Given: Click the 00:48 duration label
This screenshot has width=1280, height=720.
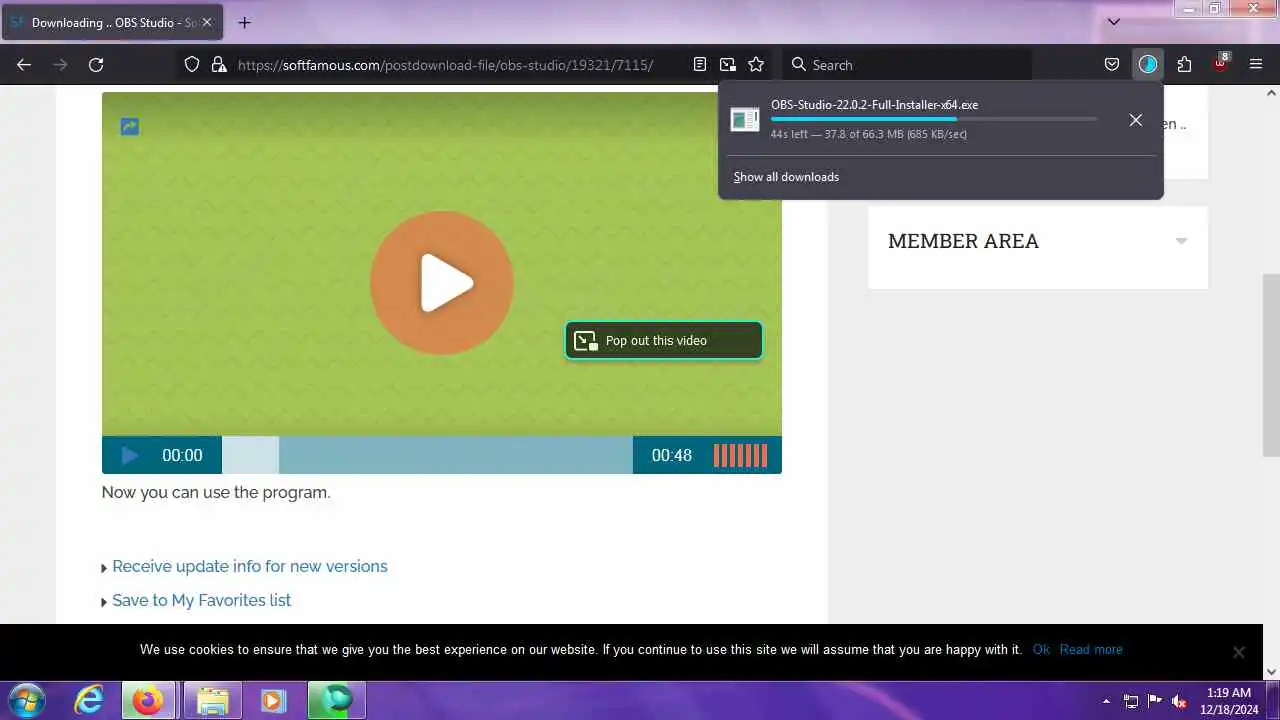Looking at the screenshot, I should point(672,455).
